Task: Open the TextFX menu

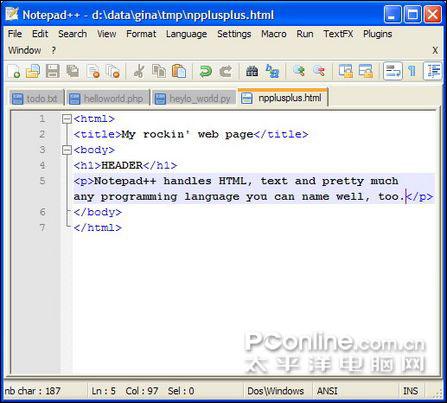Action: [x=338, y=34]
